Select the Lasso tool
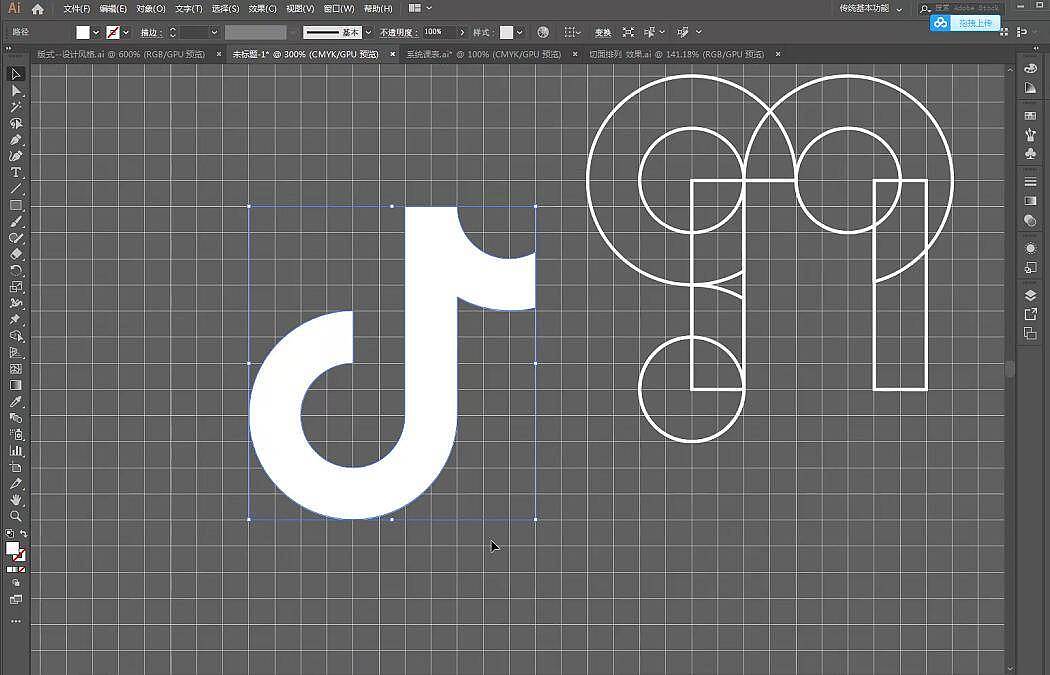 (x=16, y=123)
